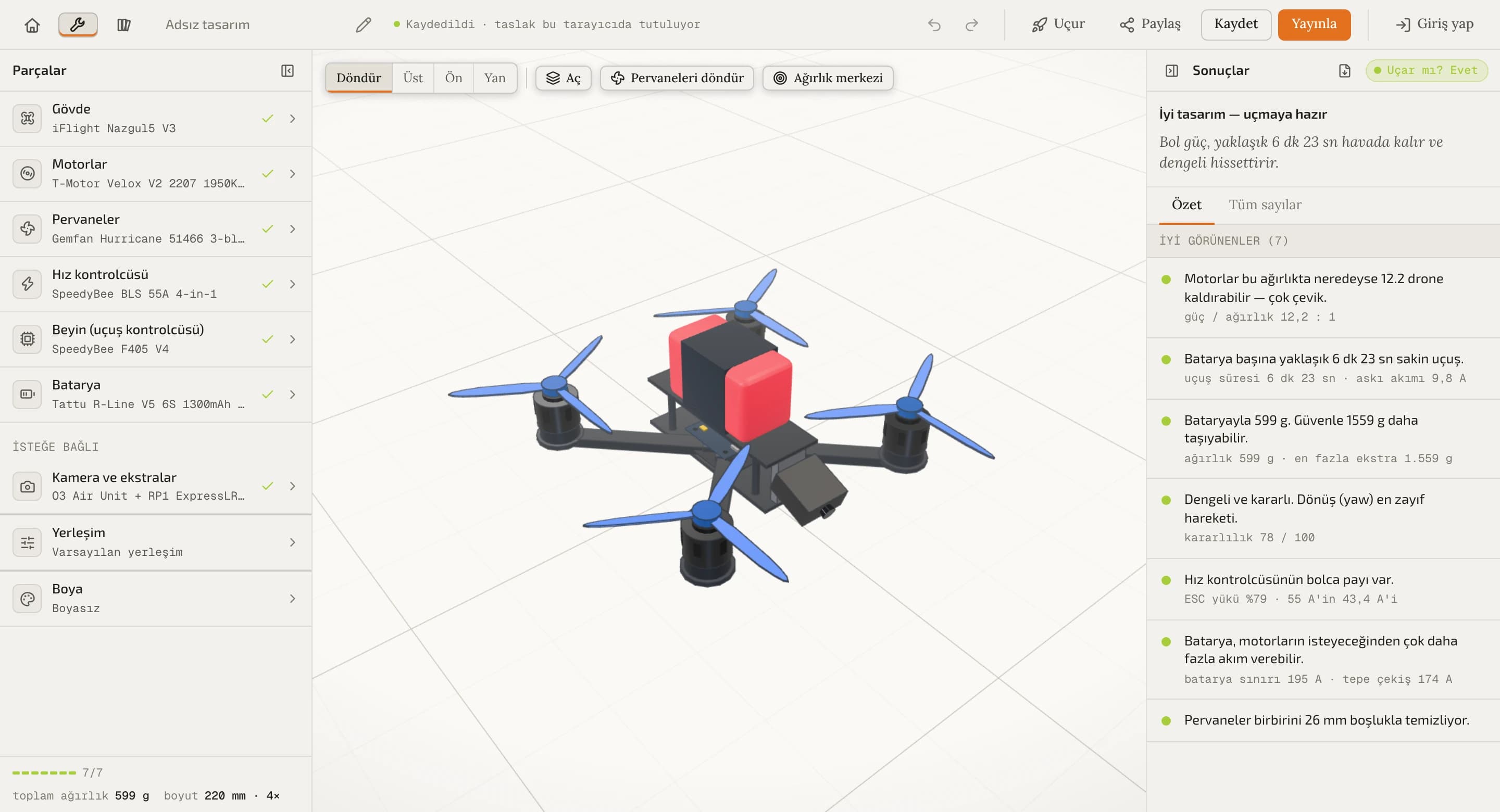Click the Yayınla button
1500x812 pixels.
[1314, 24]
